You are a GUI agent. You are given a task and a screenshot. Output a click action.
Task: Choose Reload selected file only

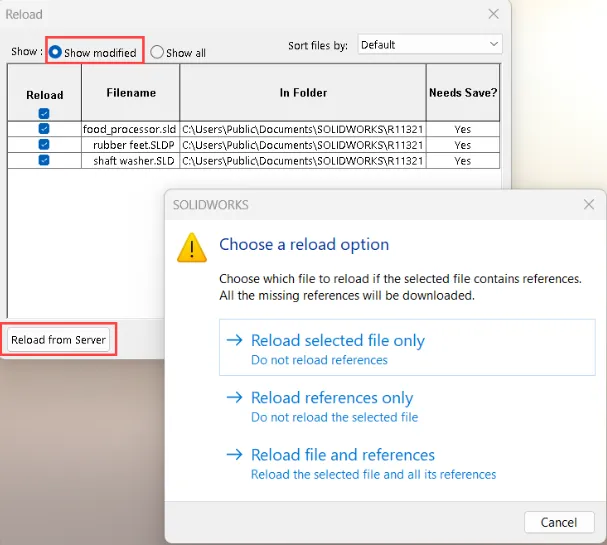pyautogui.click(x=407, y=347)
